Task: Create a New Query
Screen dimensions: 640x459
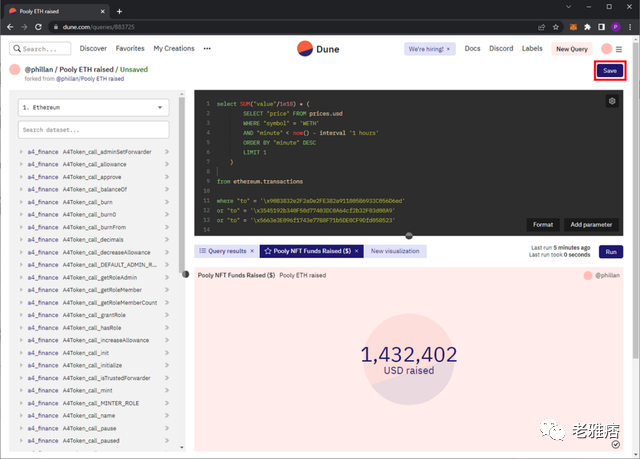Action: [571, 49]
